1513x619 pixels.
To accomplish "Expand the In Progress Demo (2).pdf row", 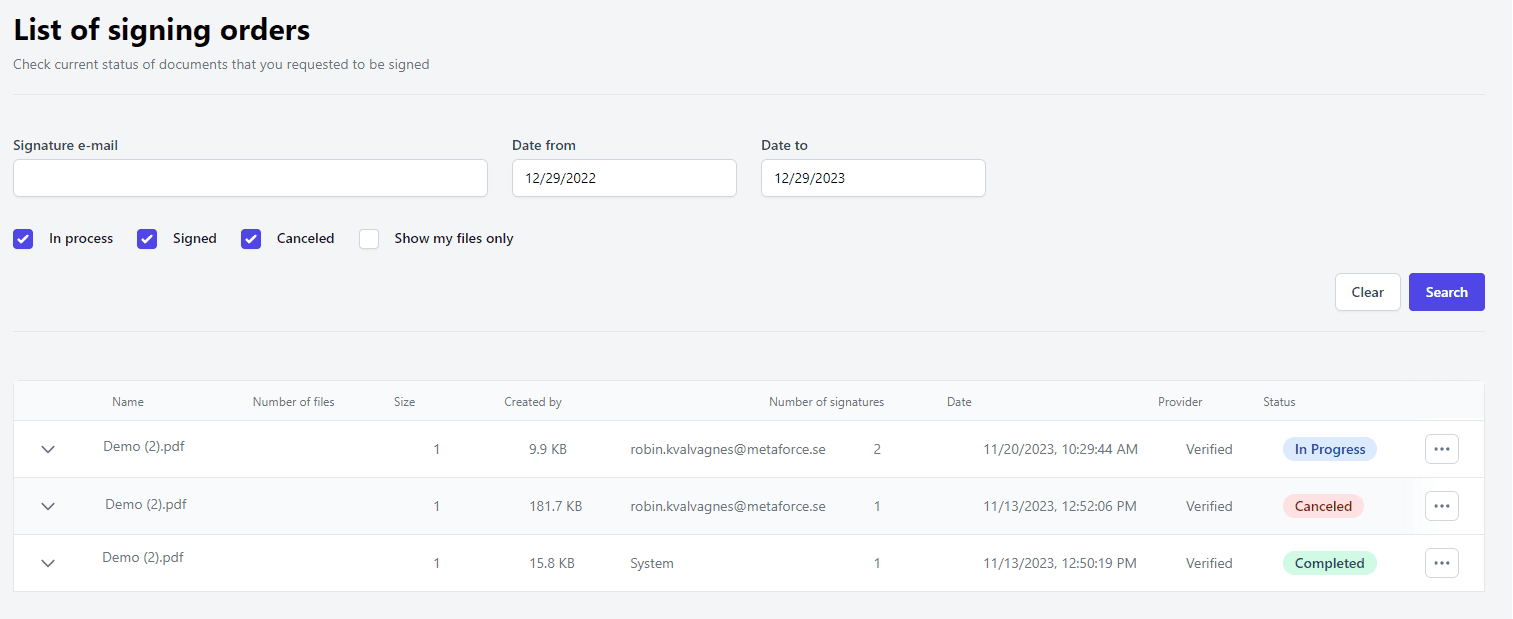I will point(48,449).
